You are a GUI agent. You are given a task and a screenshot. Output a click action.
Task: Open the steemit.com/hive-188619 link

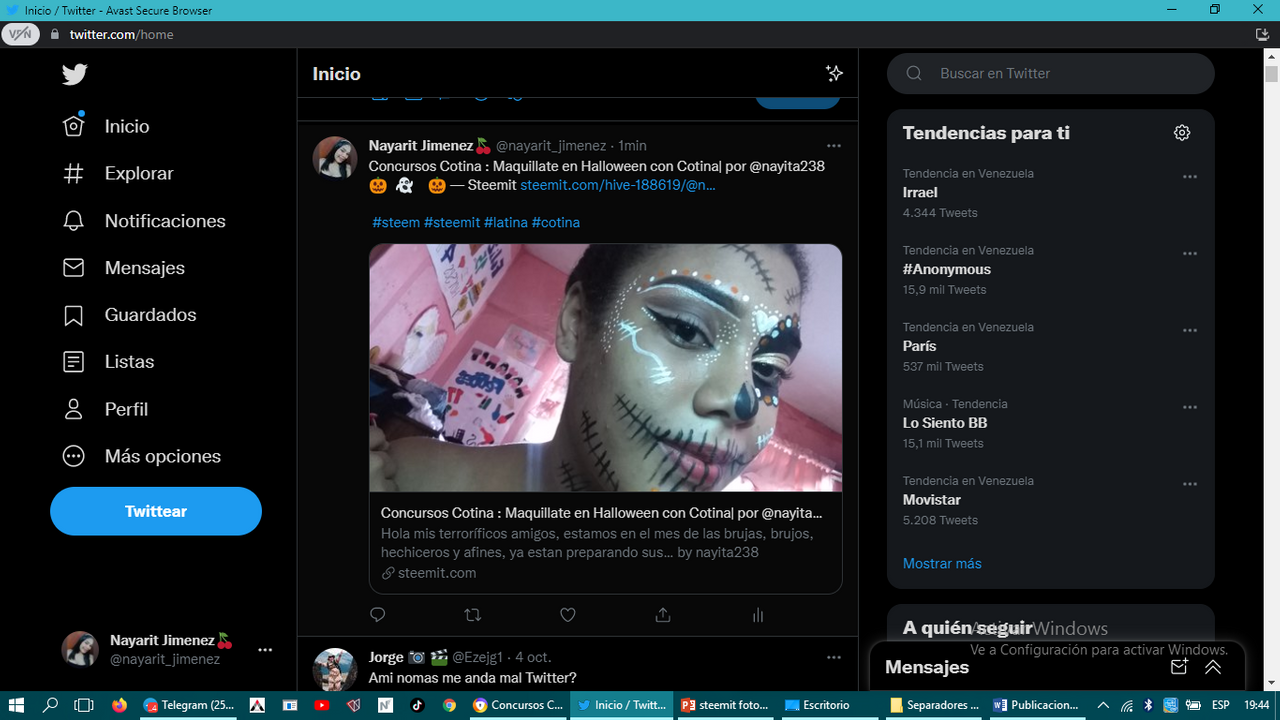tap(618, 185)
